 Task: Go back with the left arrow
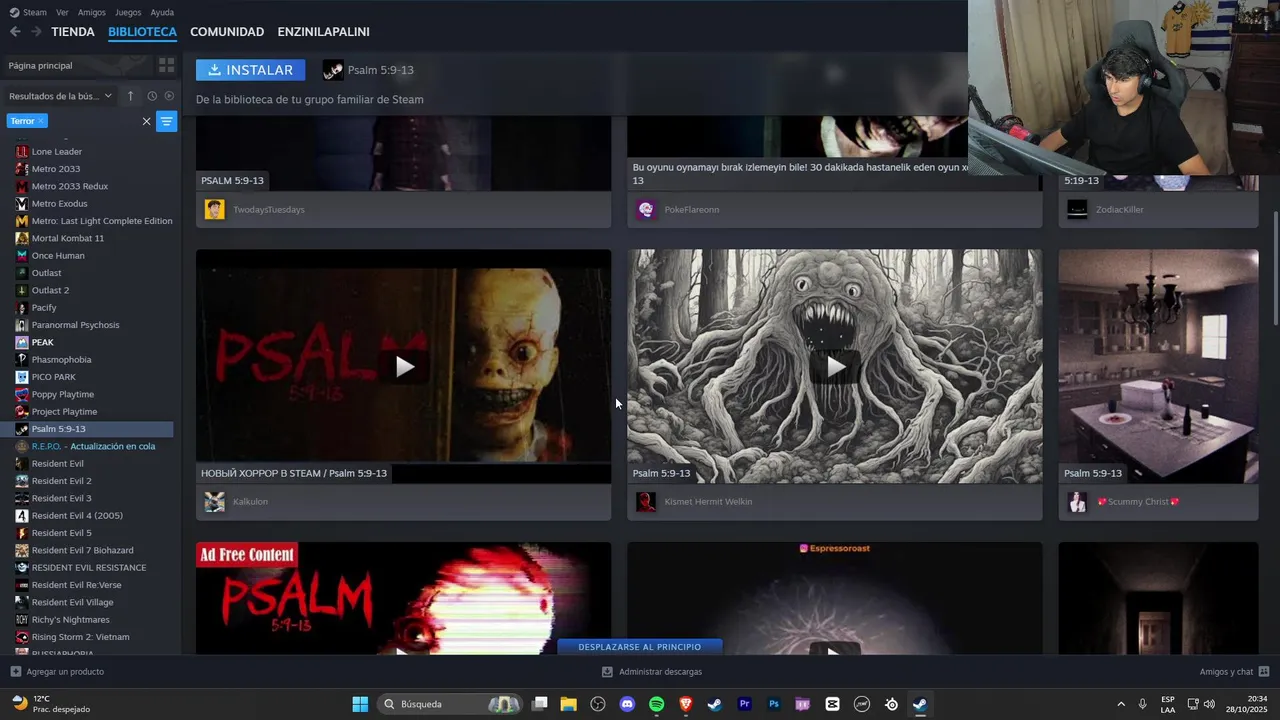(x=15, y=32)
